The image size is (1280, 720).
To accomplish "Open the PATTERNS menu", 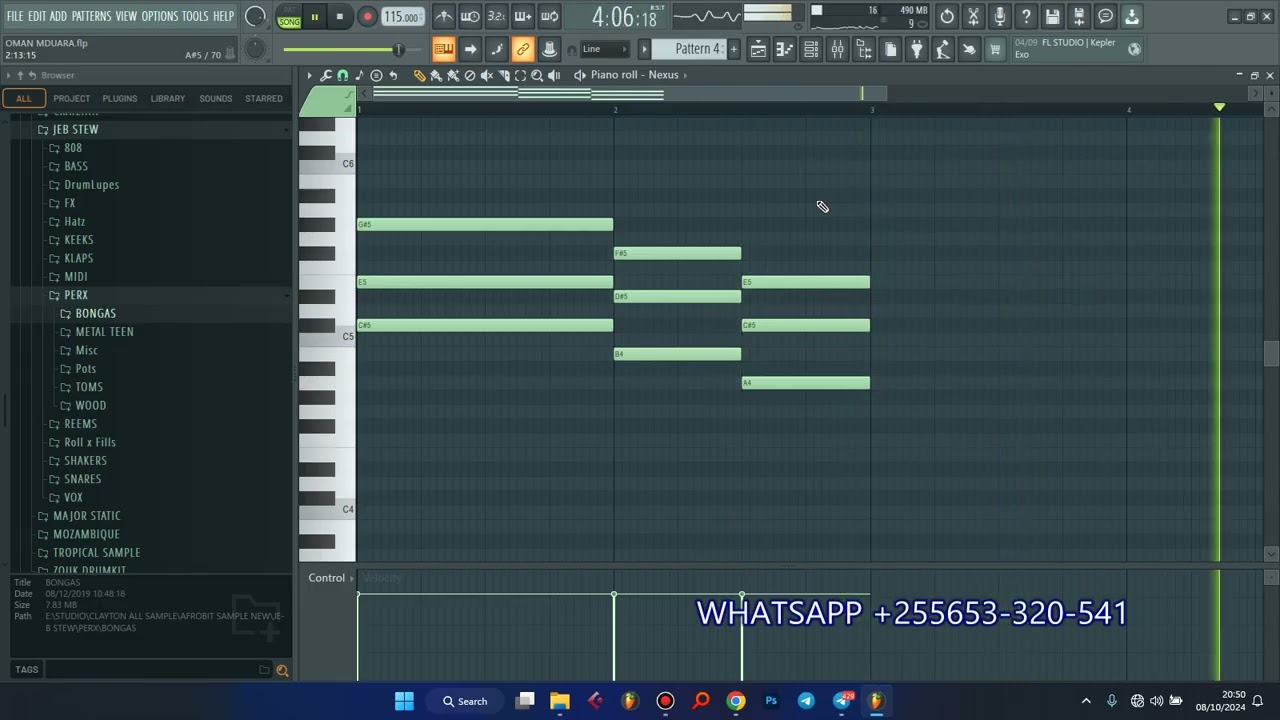I will (91, 16).
